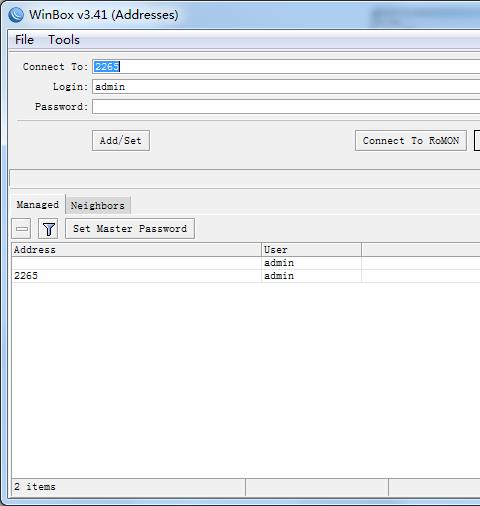The image size is (480, 506).
Task: Click the empty Password field
Action: pyautogui.click(x=286, y=107)
